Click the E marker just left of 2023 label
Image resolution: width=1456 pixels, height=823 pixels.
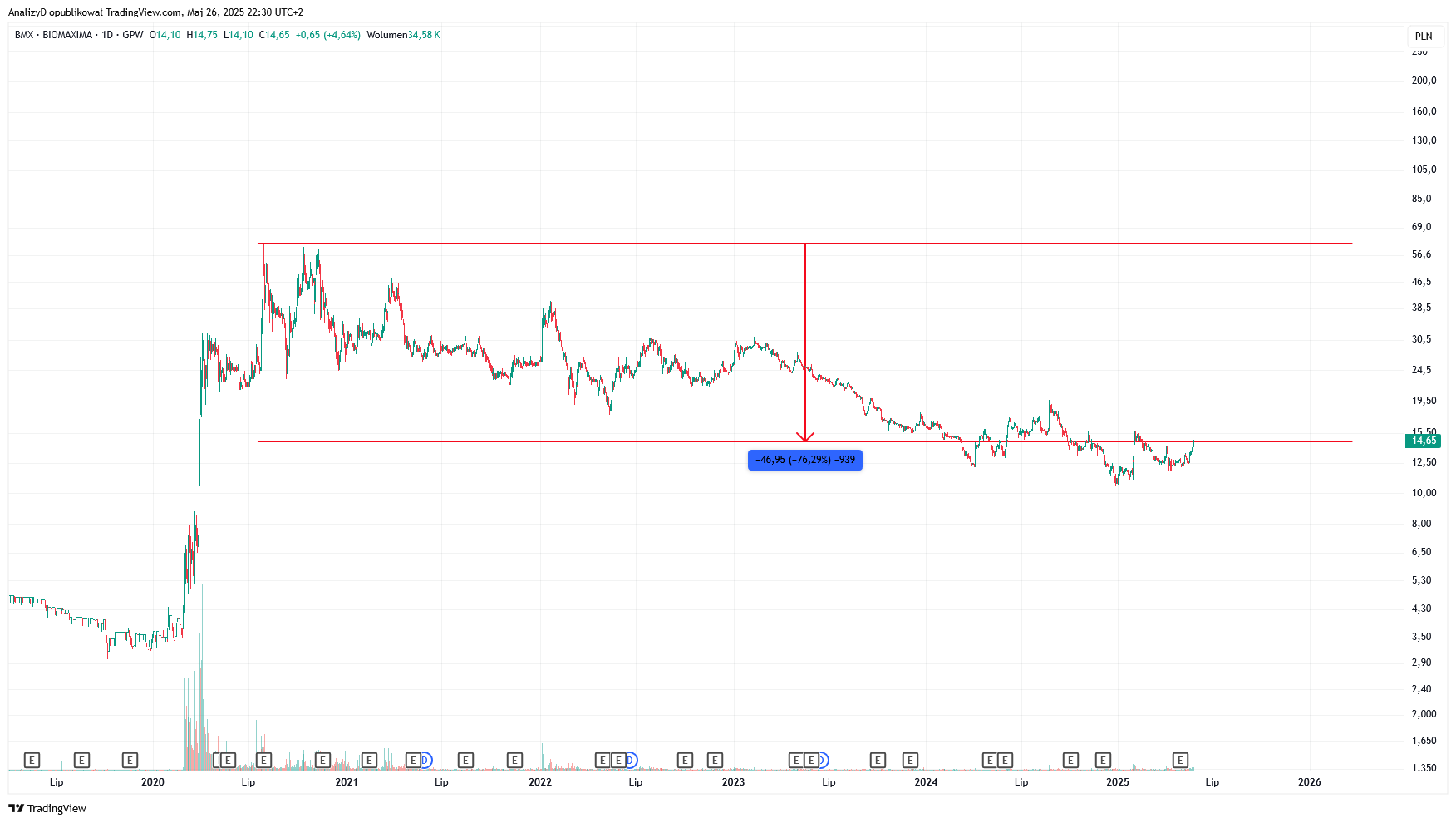point(715,760)
